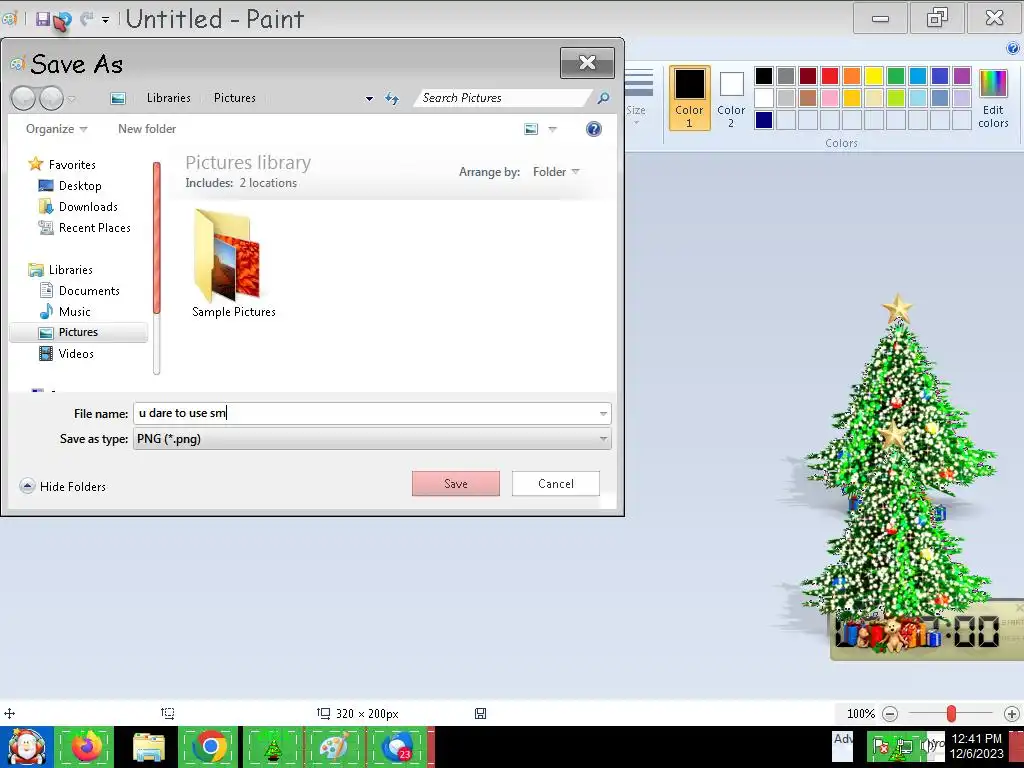Click the Christmas tree app on the taskbar

[x=272, y=746]
